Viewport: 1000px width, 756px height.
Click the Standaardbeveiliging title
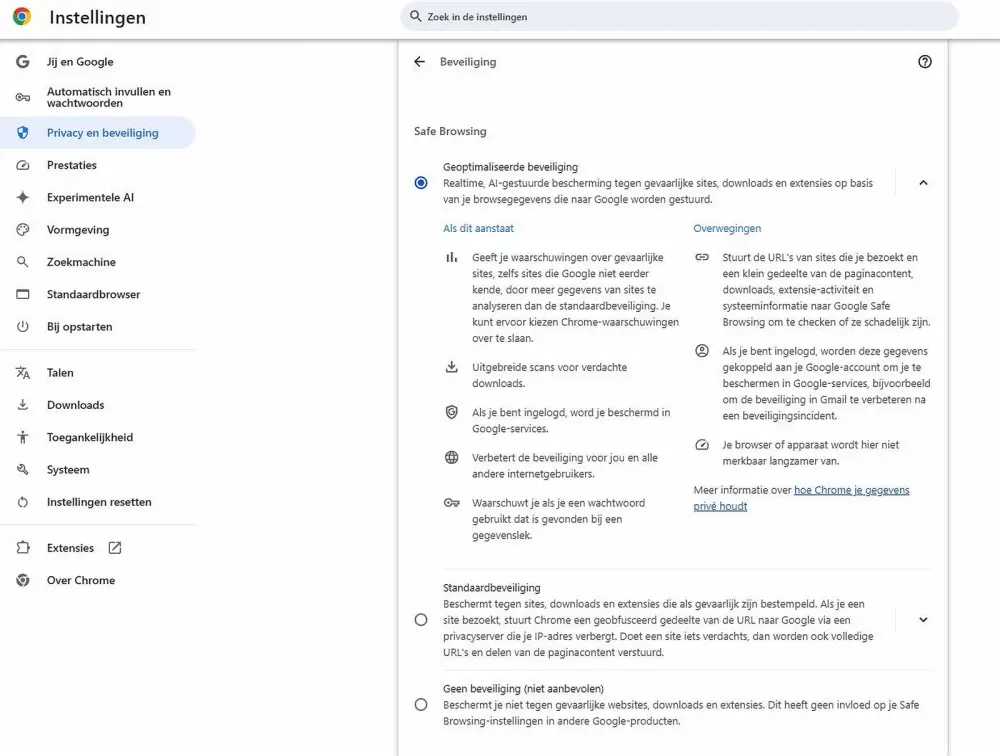pyautogui.click(x=492, y=588)
